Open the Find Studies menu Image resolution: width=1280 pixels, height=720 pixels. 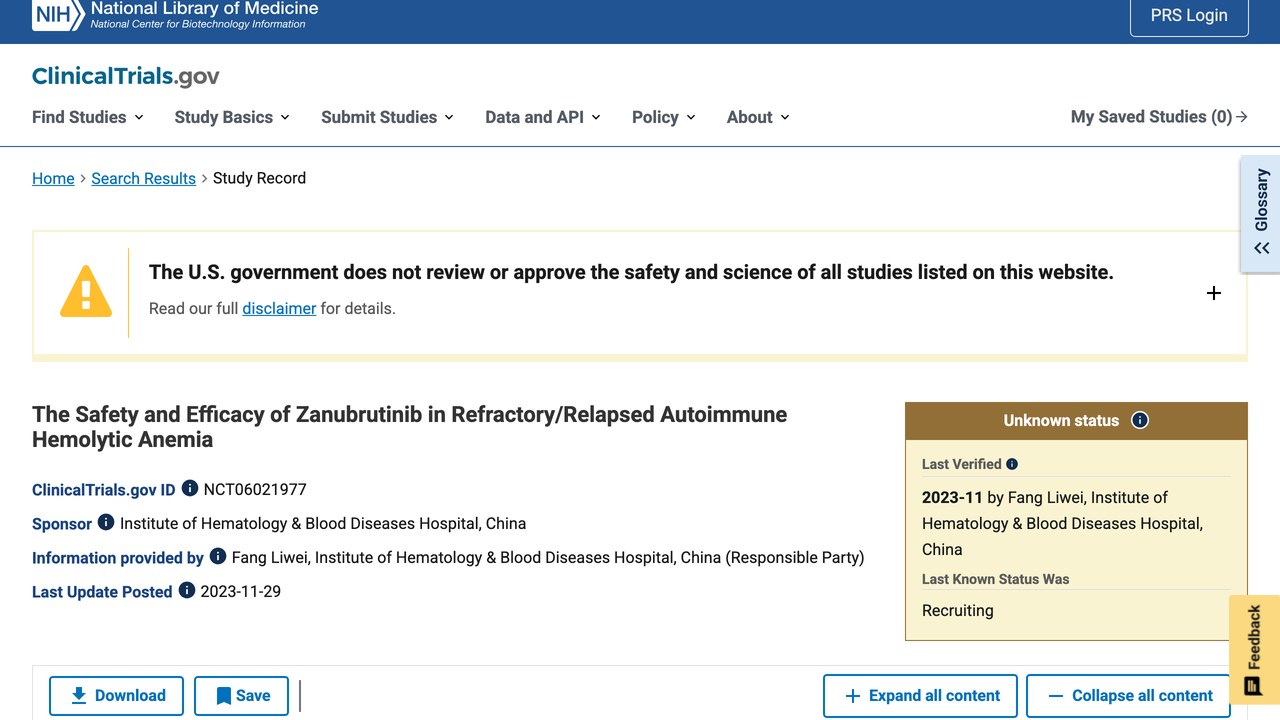pos(88,117)
